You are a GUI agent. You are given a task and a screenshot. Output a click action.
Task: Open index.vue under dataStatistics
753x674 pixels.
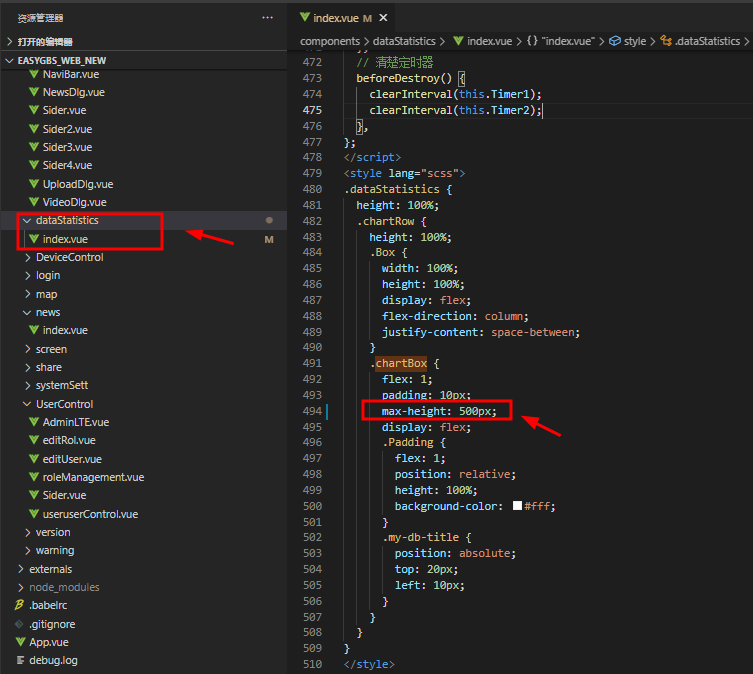pos(65,239)
